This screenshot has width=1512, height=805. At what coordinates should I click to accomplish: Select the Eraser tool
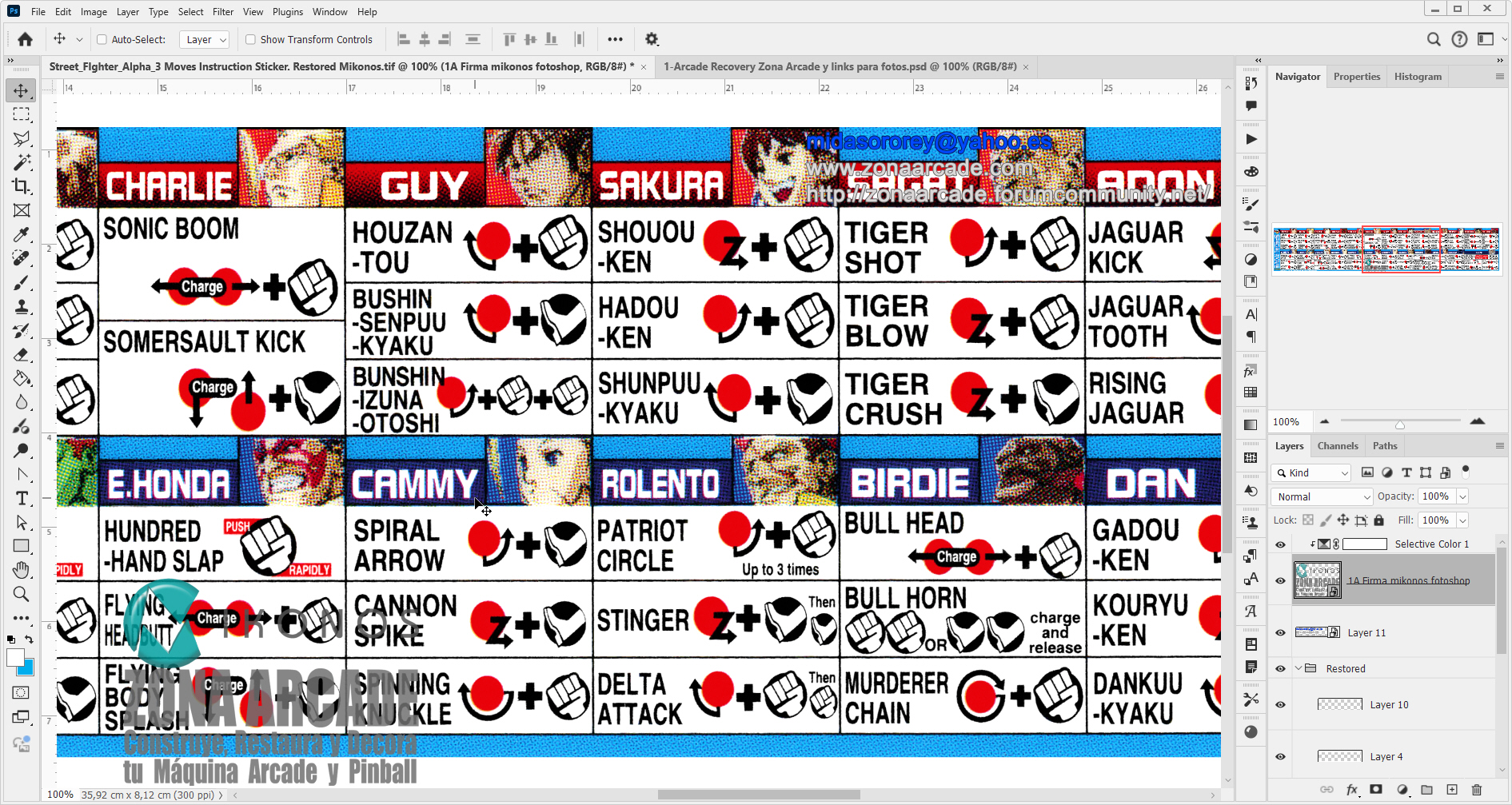[22, 355]
